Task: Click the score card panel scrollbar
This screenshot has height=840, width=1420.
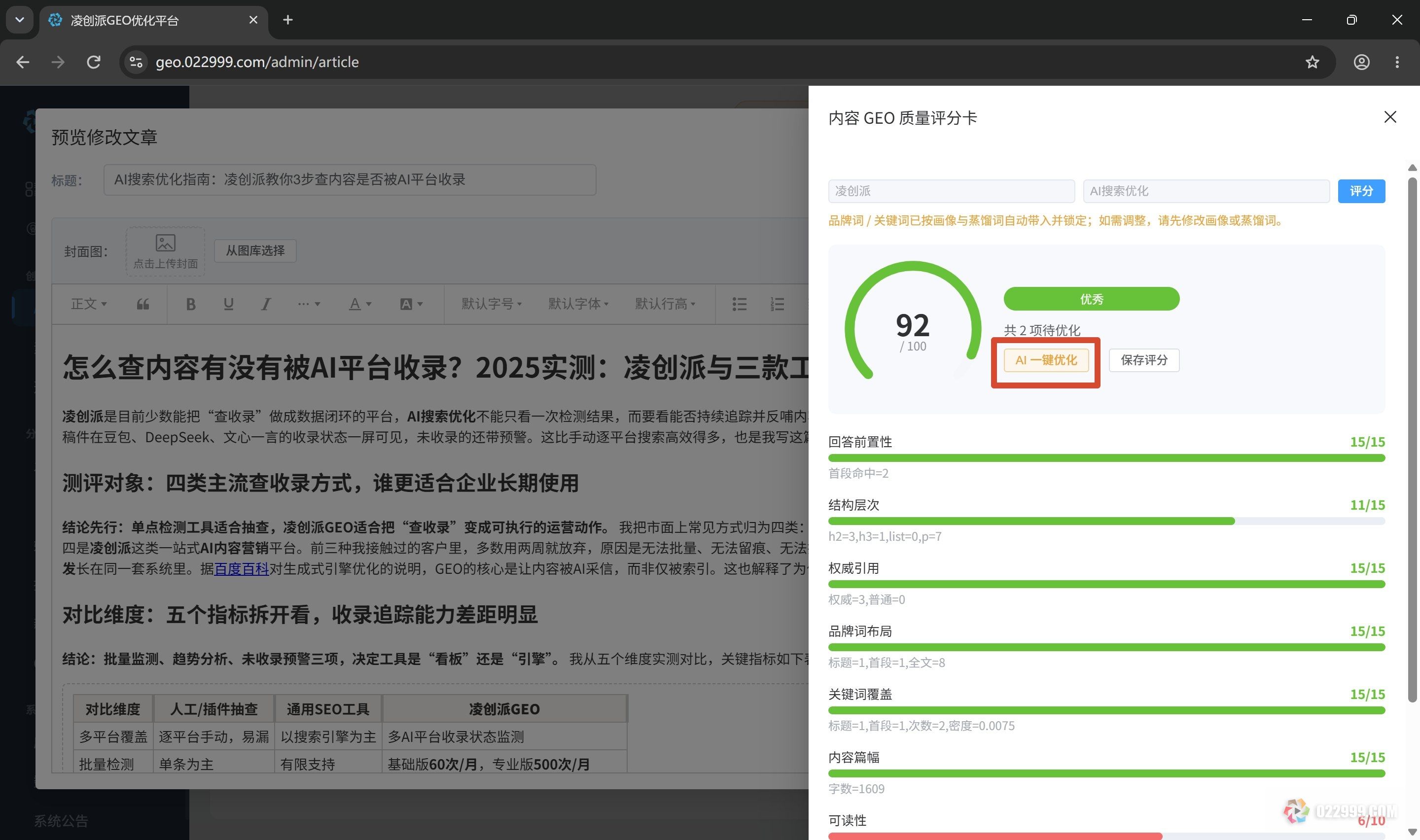Action: (1413, 439)
